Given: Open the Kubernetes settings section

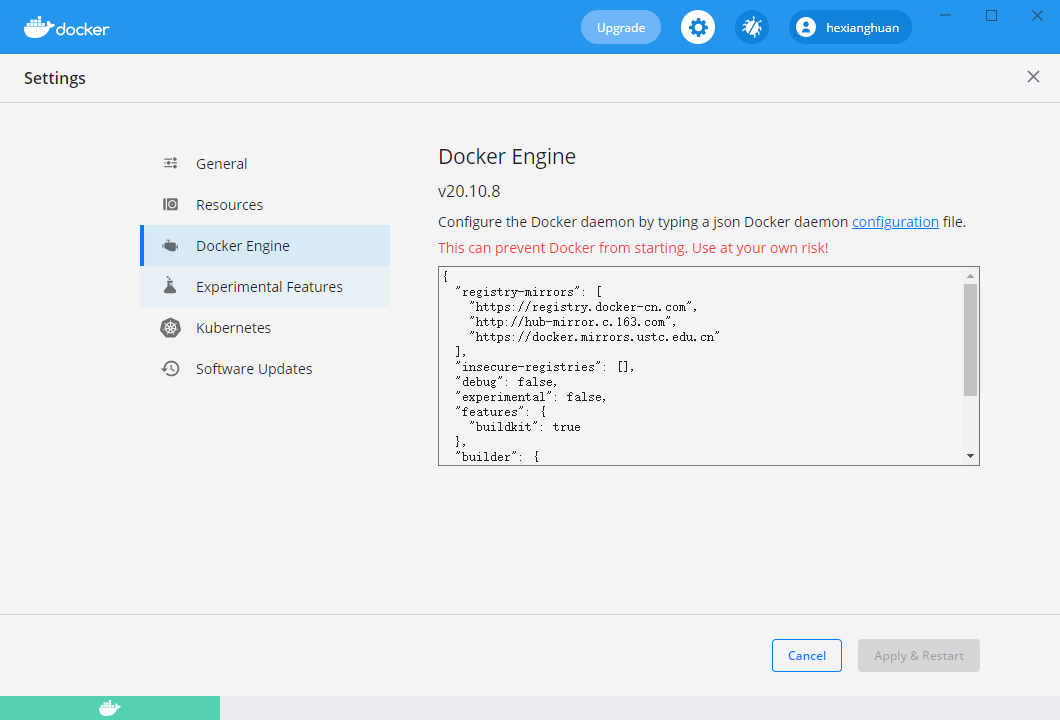Looking at the screenshot, I should 265,328.
